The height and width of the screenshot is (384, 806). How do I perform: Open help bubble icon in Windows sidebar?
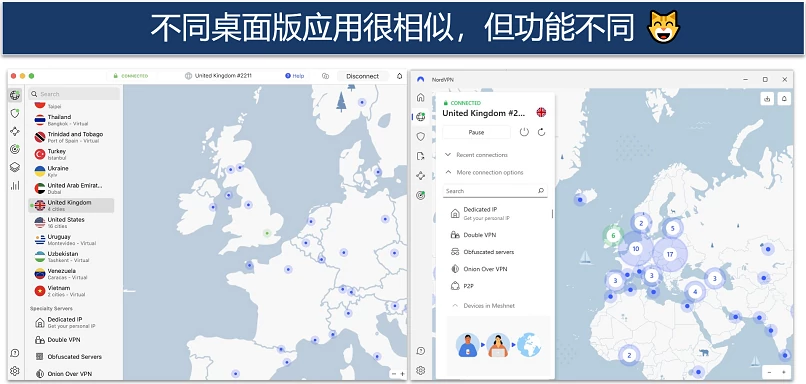pyautogui.click(x=420, y=351)
